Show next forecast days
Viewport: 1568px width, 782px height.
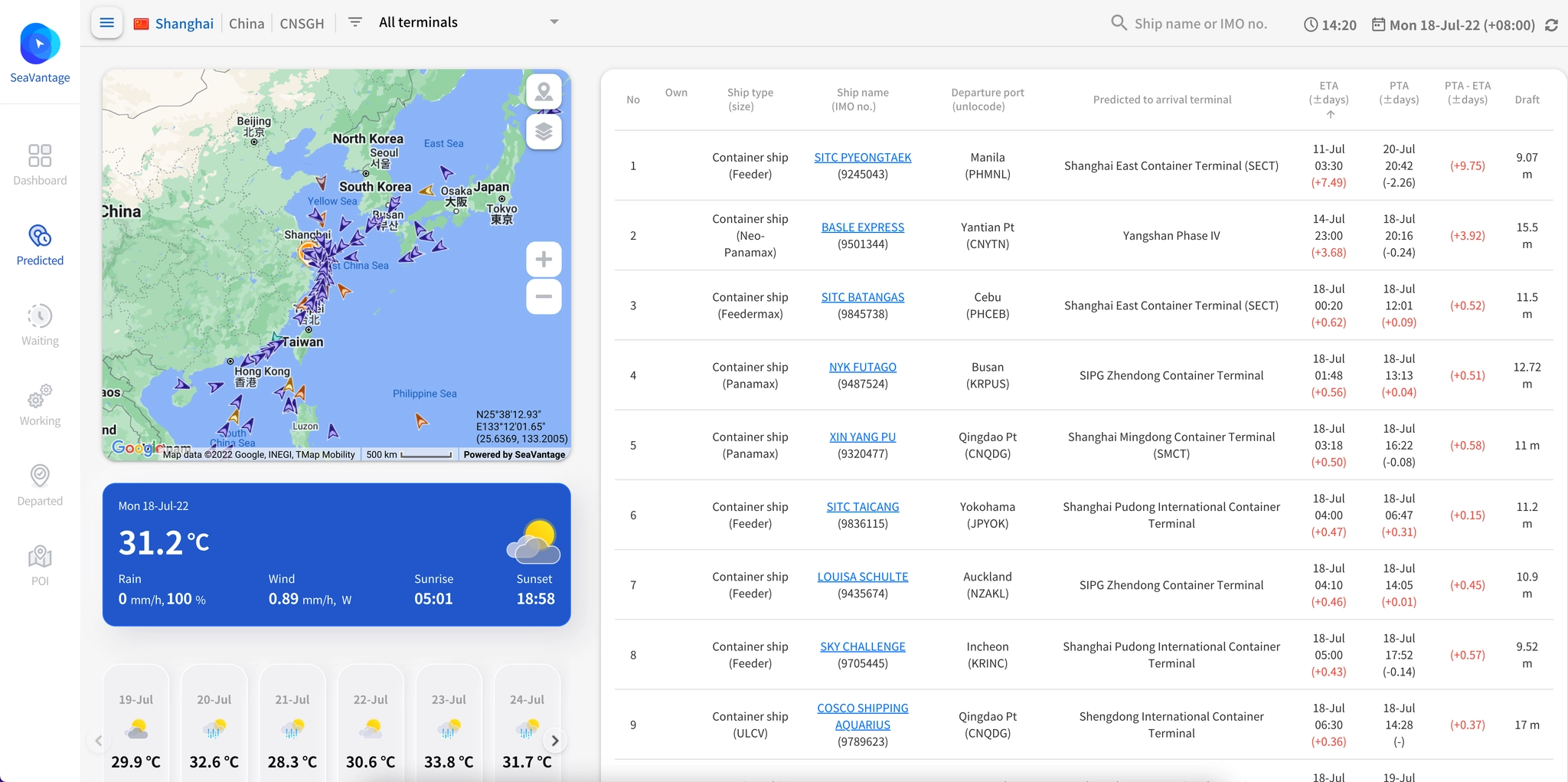[x=555, y=741]
